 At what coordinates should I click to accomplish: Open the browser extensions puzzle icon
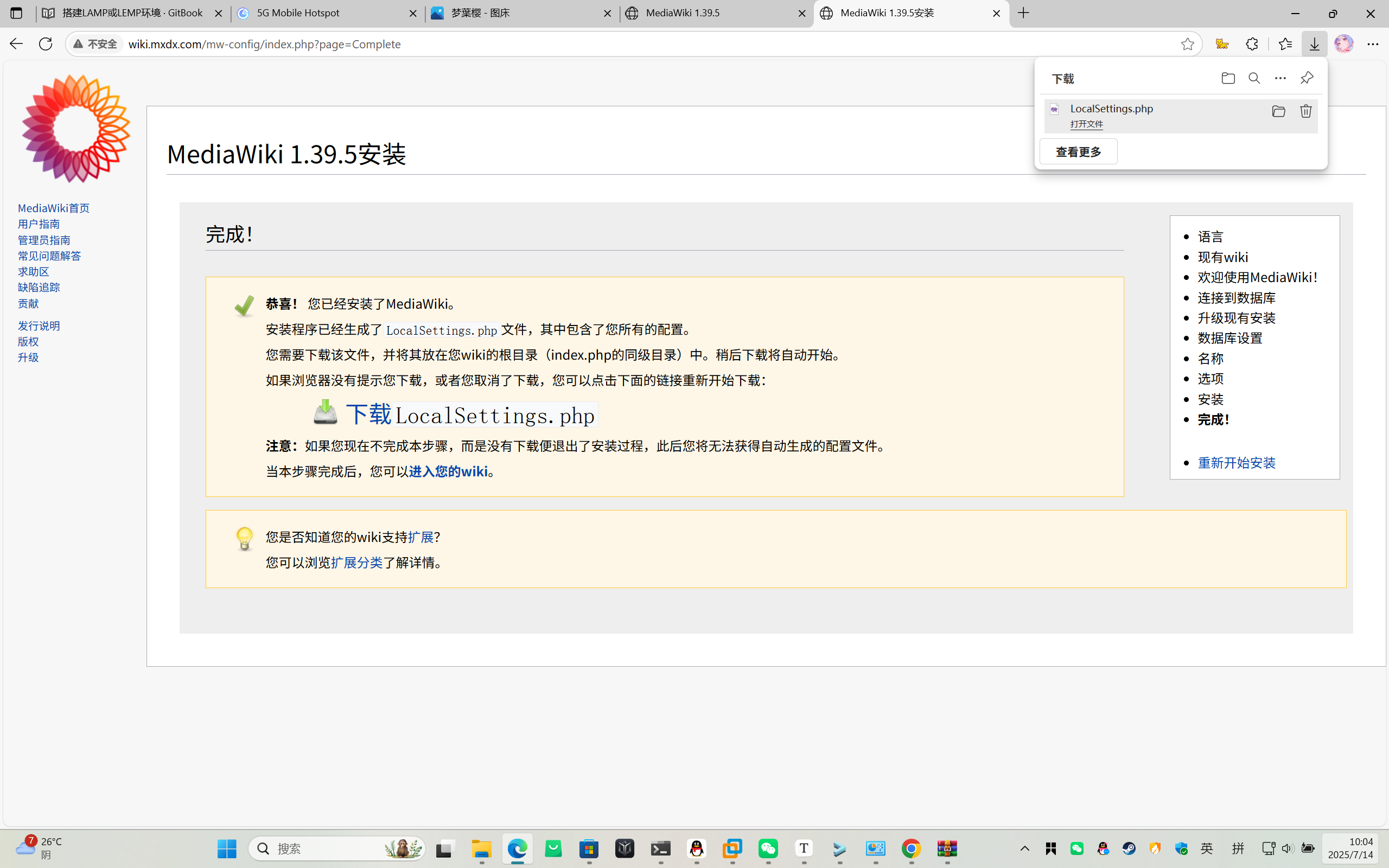tap(1252, 43)
